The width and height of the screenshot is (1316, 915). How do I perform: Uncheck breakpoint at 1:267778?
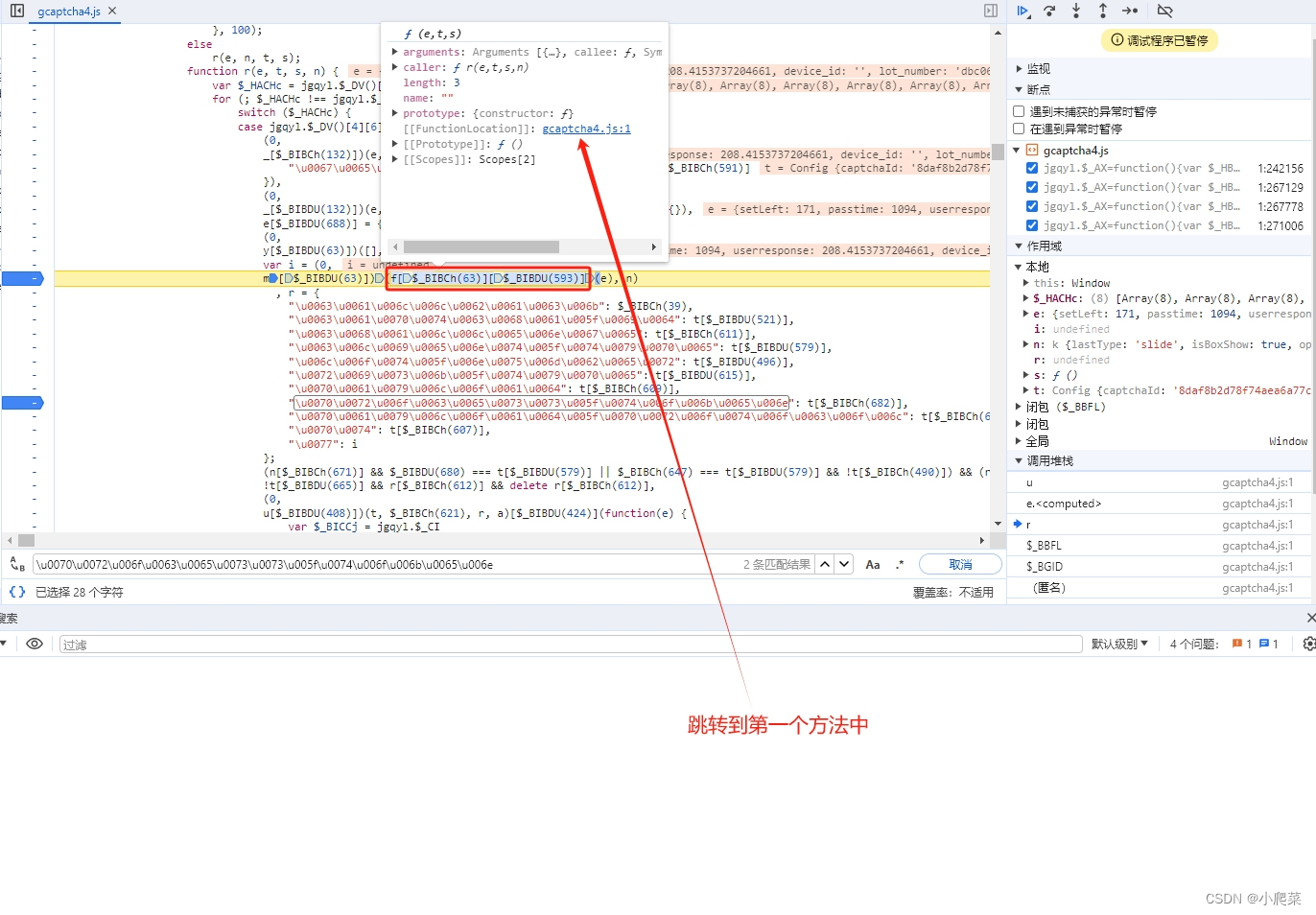1032,206
